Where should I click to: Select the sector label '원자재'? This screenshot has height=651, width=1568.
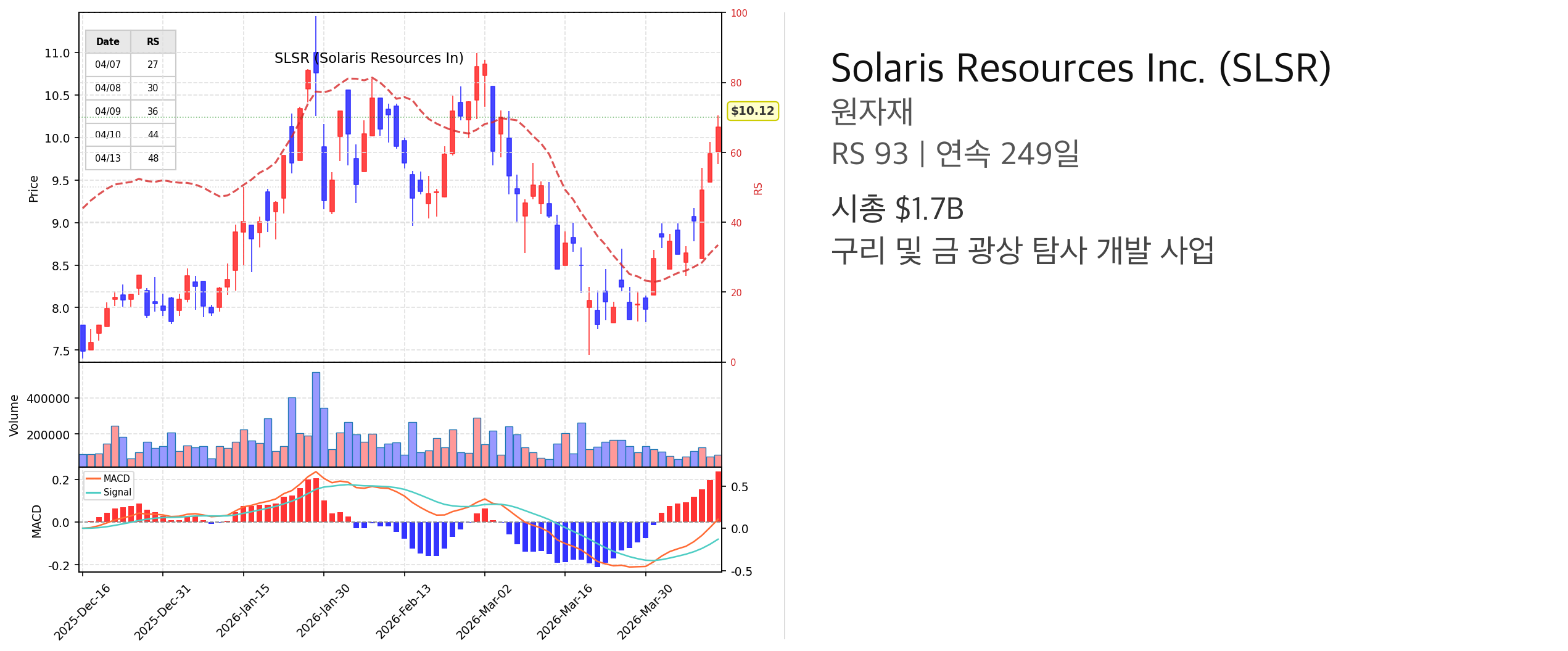coord(872,112)
